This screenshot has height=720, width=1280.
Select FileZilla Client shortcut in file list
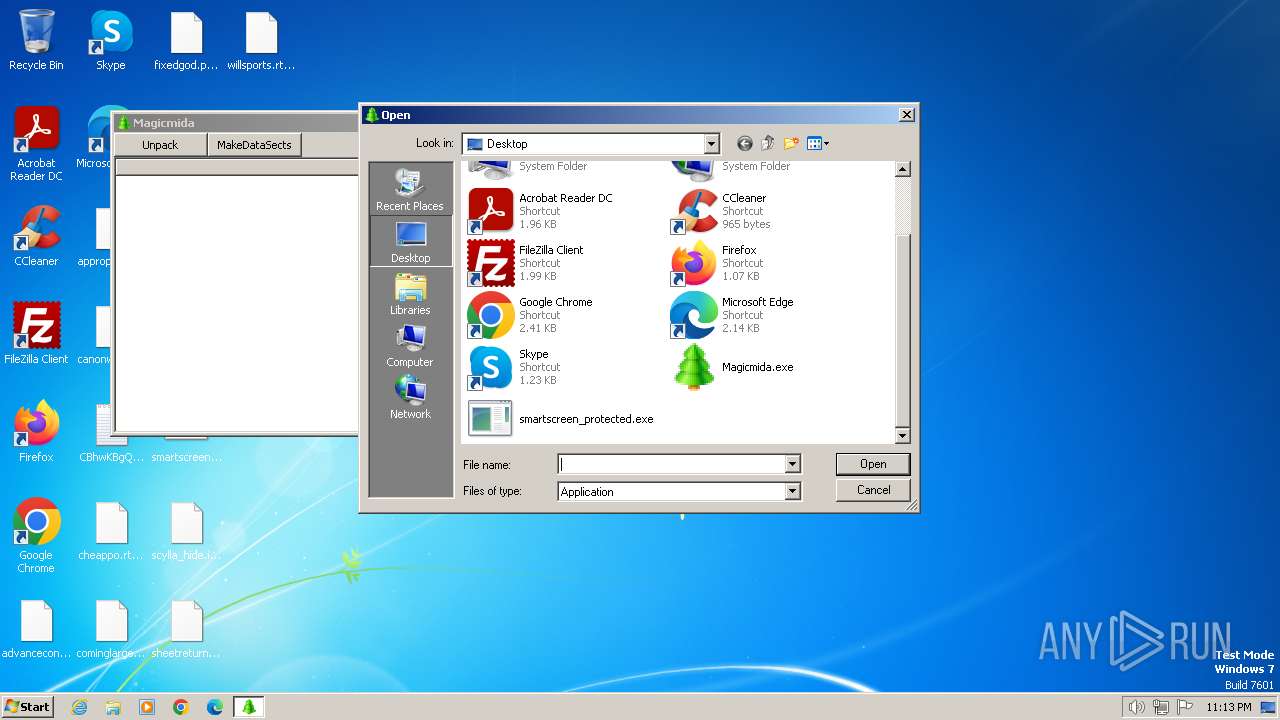point(526,263)
